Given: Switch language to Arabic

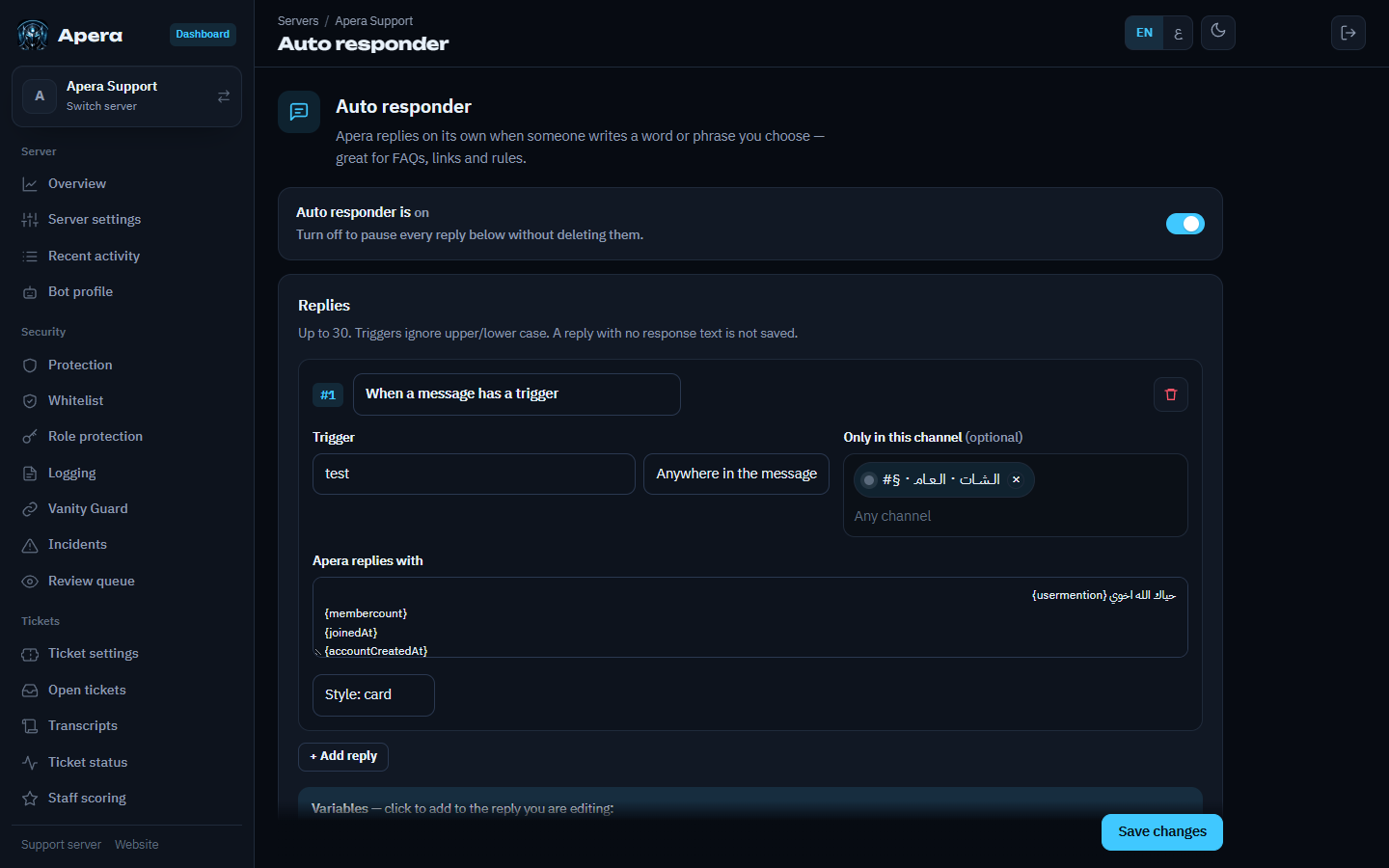Looking at the screenshot, I should tap(1178, 33).
